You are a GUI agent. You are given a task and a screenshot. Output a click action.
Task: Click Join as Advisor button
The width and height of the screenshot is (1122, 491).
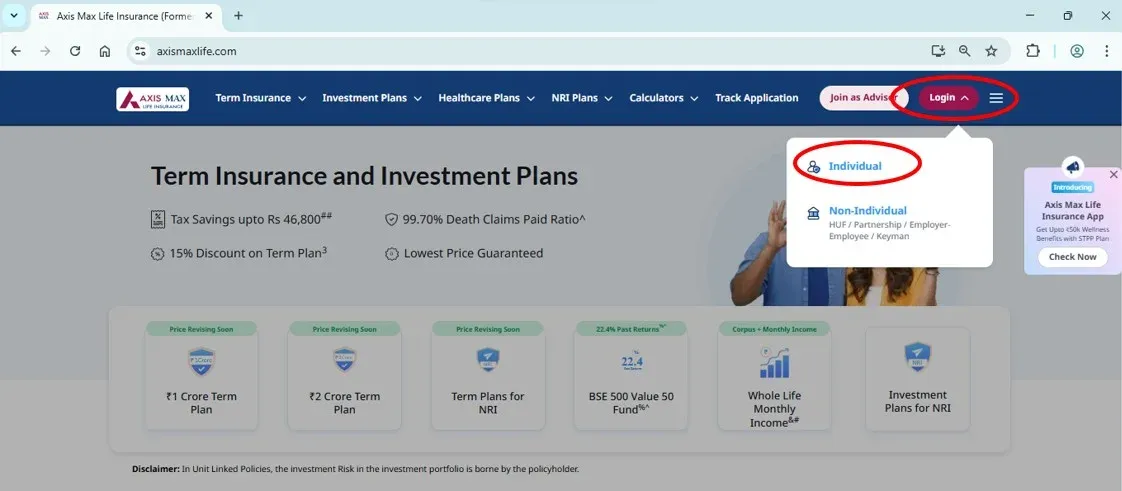(x=862, y=98)
